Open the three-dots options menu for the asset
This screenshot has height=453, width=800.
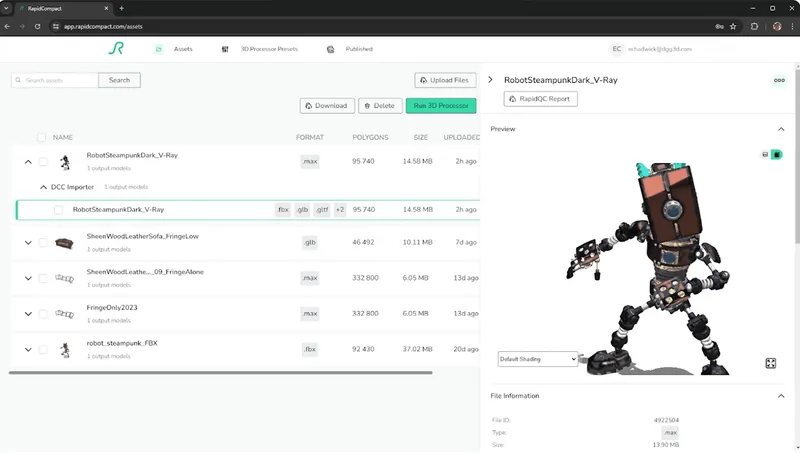coord(779,80)
